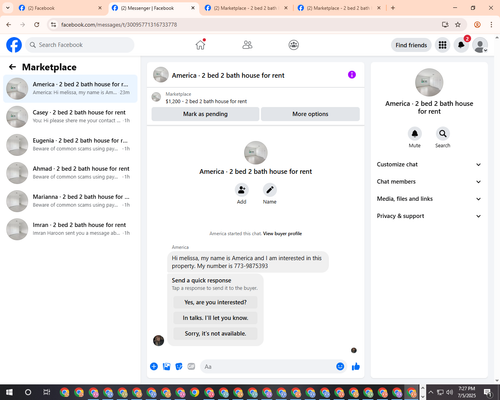Open Windows Start button
This screenshot has height=400, width=500.
pos(9,392)
